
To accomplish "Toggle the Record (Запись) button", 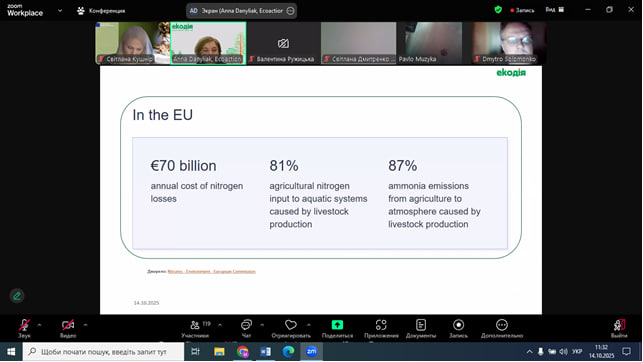I will click(458, 325).
